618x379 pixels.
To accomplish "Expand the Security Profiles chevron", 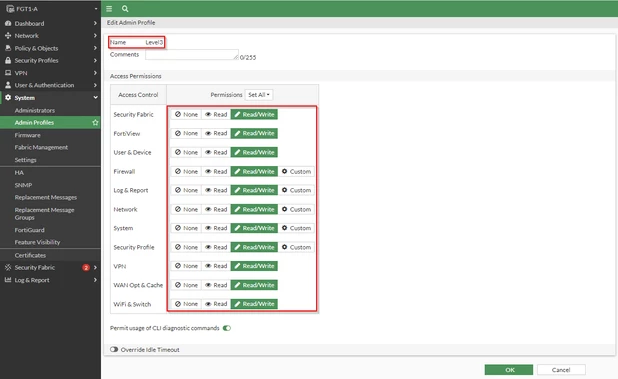I will coord(95,60).
